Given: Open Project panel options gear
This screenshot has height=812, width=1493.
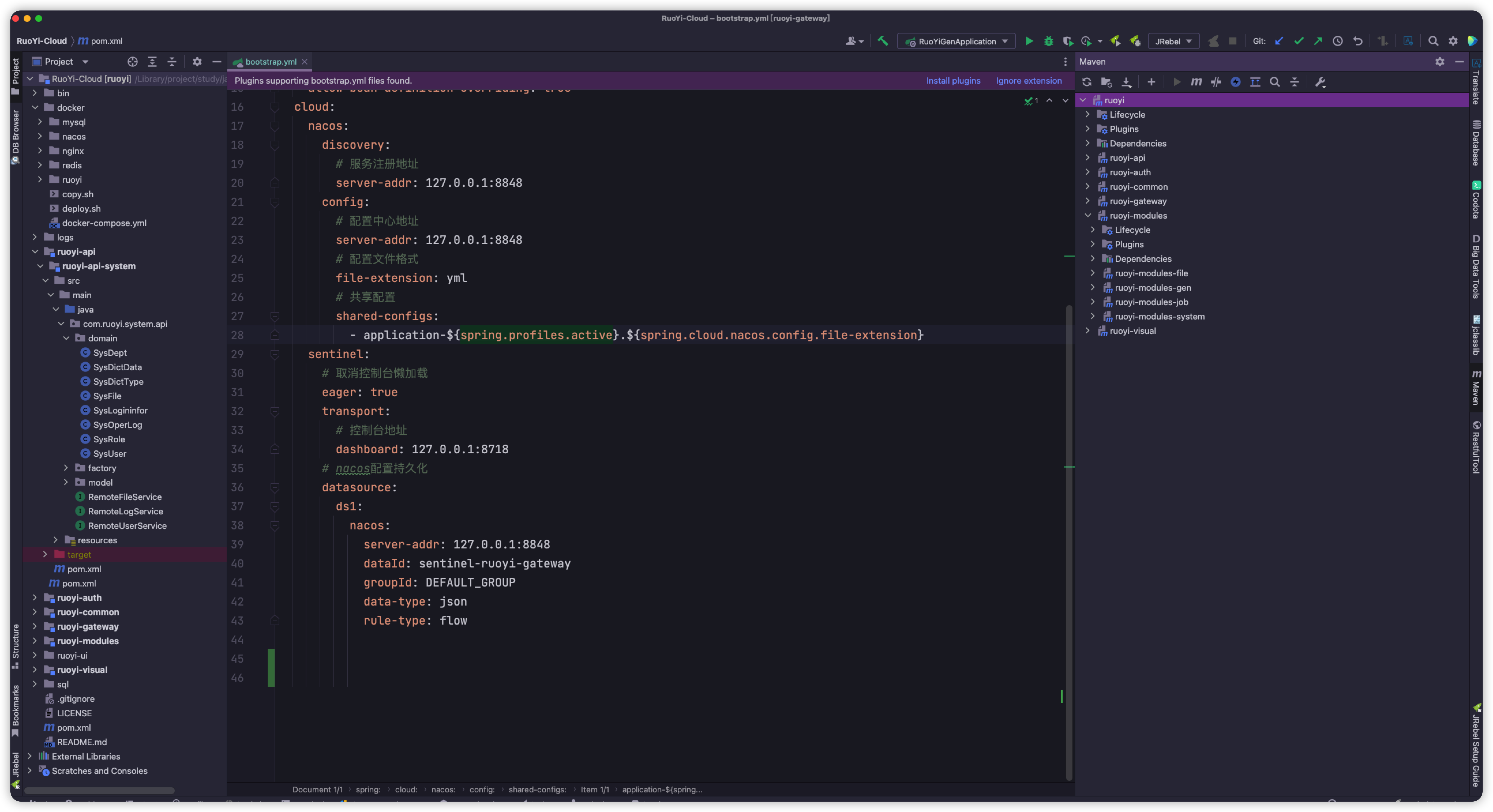Looking at the screenshot, I should 197,61.
